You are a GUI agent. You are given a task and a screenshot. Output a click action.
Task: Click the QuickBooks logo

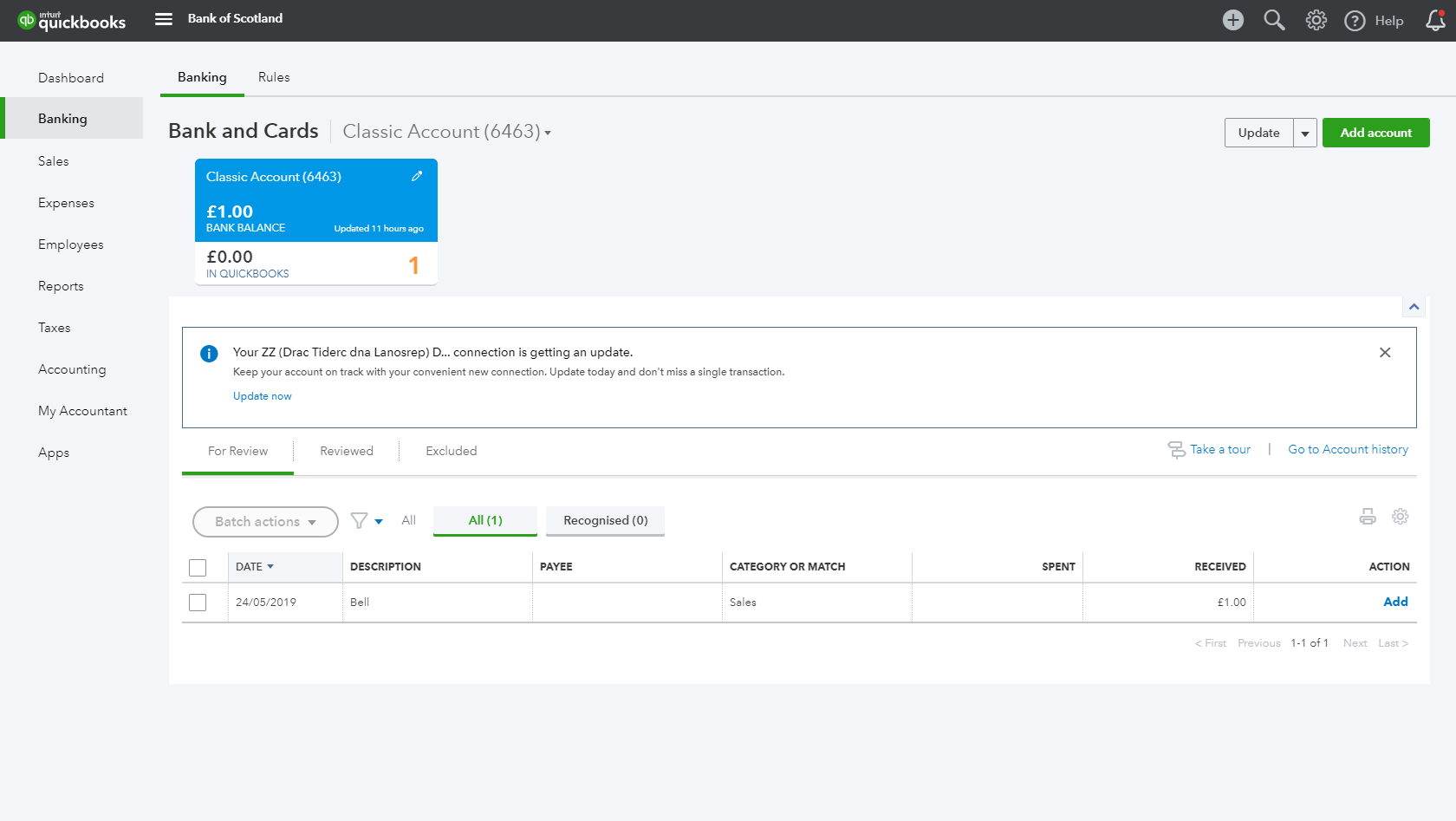click(x=72, y=21)
